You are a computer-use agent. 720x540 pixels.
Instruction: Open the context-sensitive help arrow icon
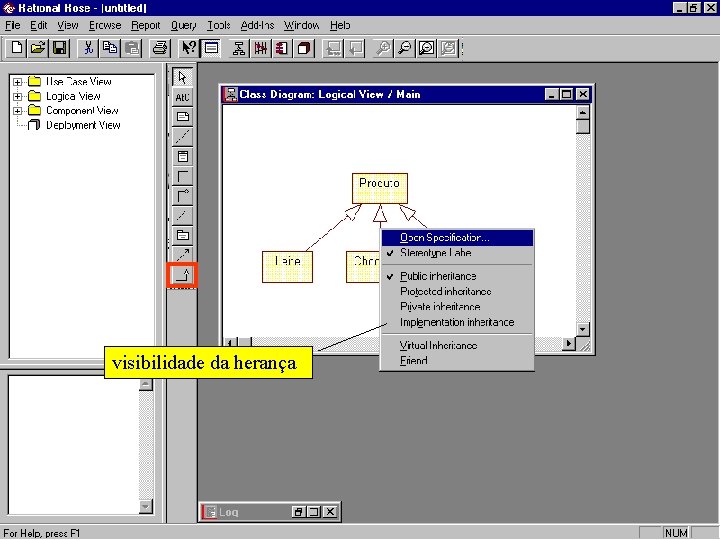click(189, 48)
